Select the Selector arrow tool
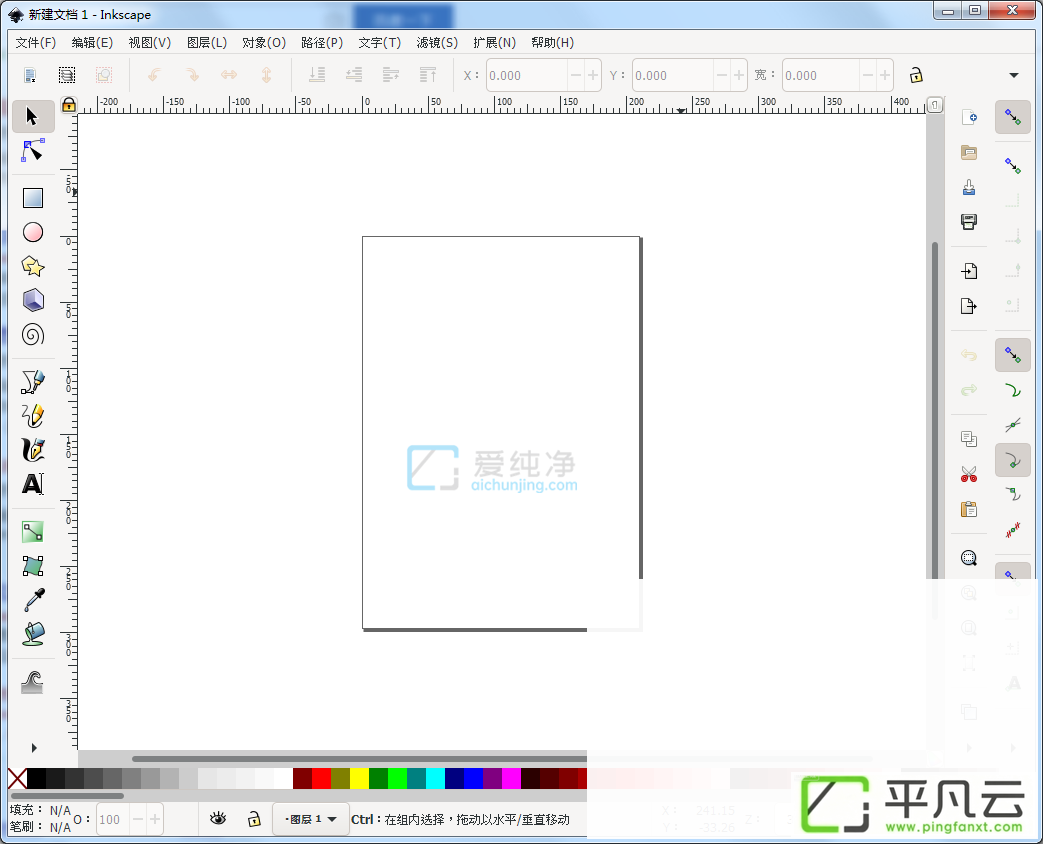The image size is (1043, 844). pos(33,116)
